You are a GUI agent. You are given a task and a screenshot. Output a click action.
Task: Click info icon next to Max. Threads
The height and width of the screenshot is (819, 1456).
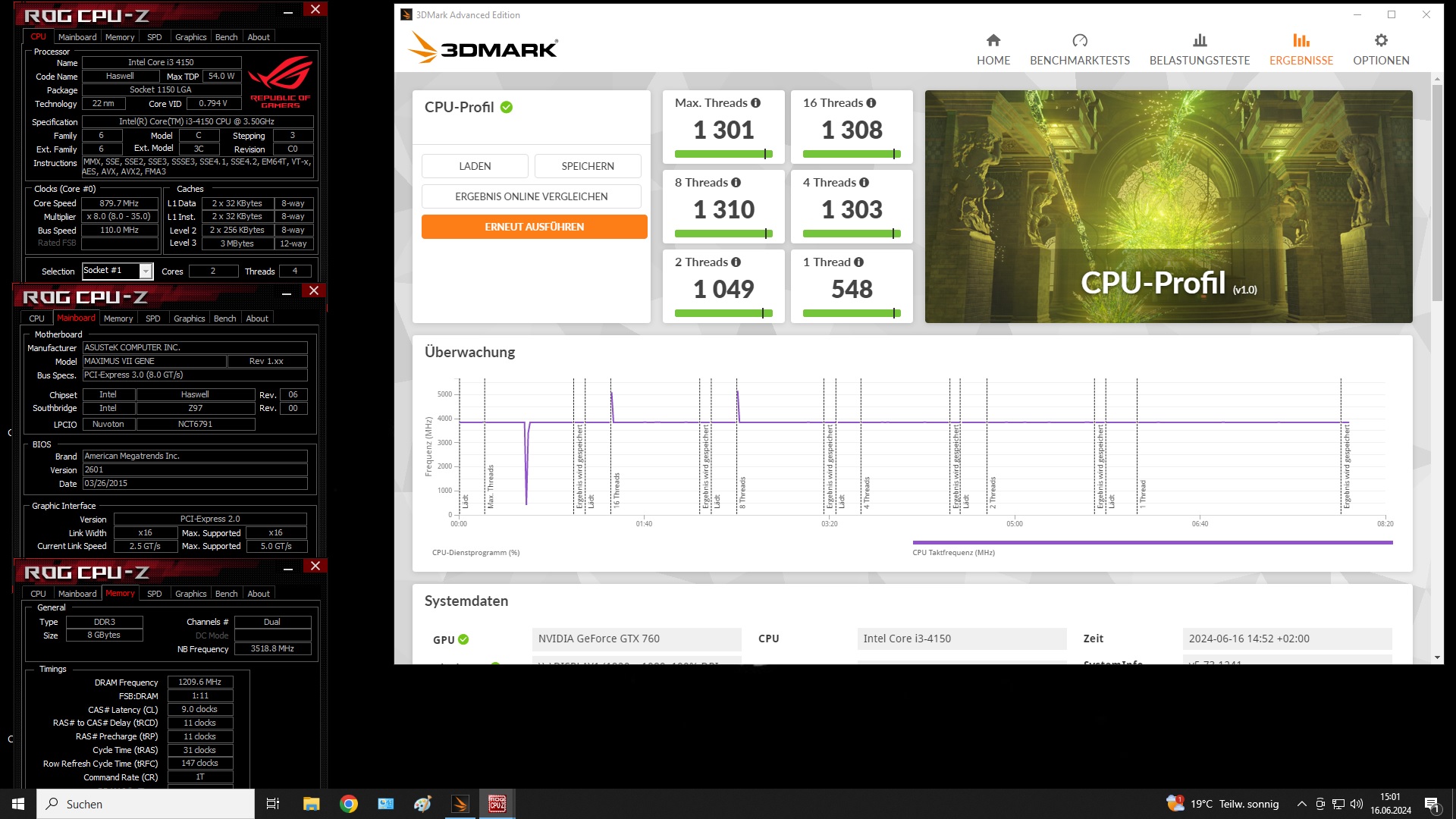pos(756,103)
